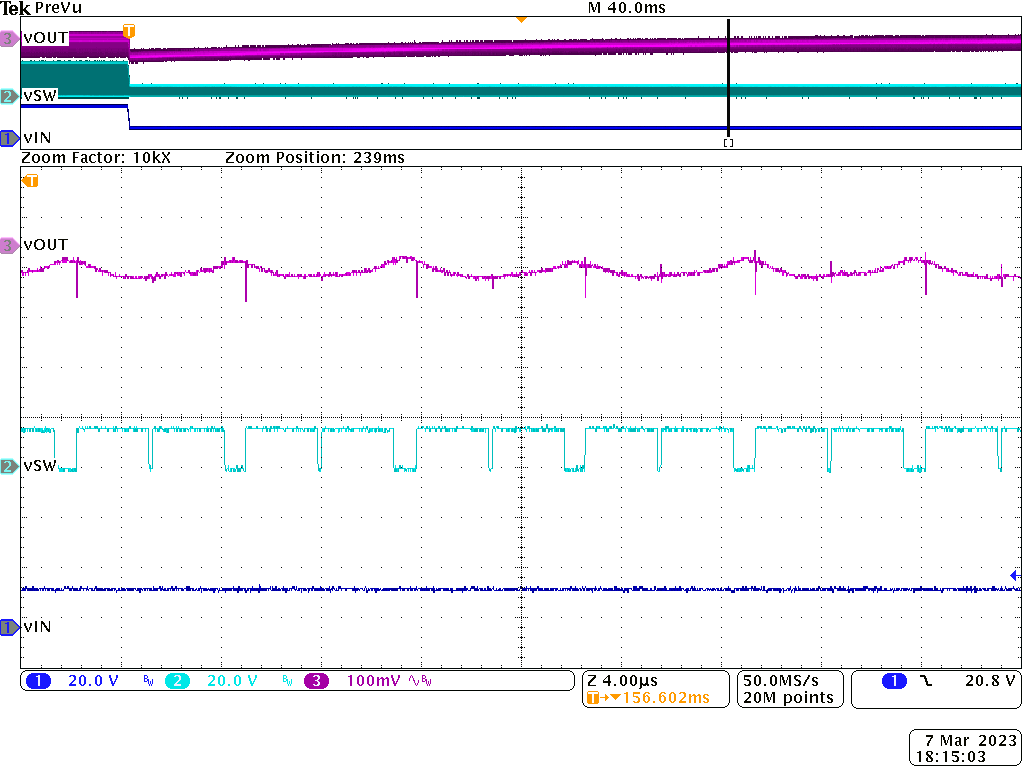Click the 7 Mar 2023 date-time box
This screenshot has height=768, width=1024.
tap(963, 745)
